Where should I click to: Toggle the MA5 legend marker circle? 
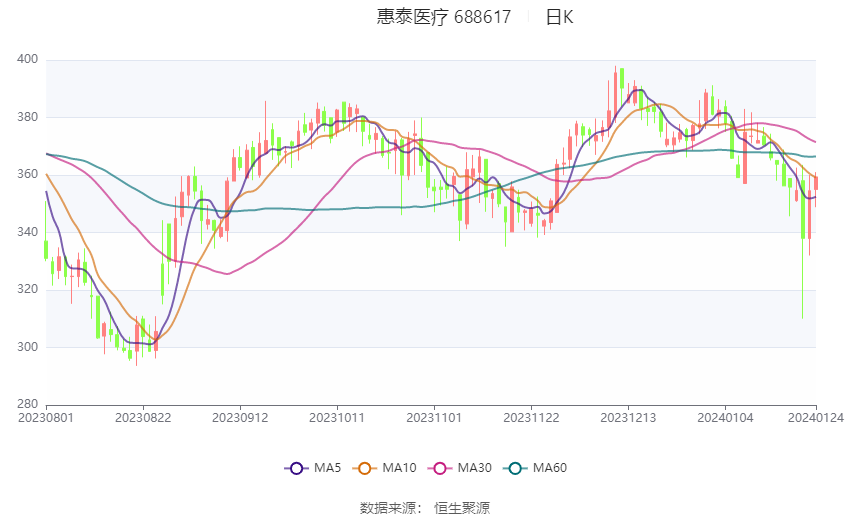[296, 468]
